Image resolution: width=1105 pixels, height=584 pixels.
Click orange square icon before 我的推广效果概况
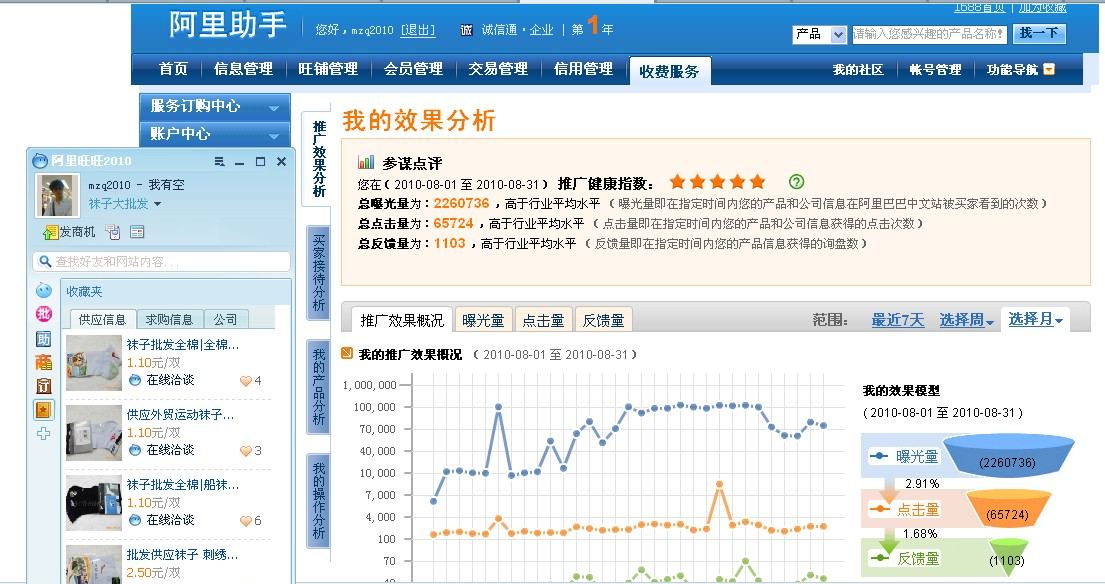tap(347, 353)
